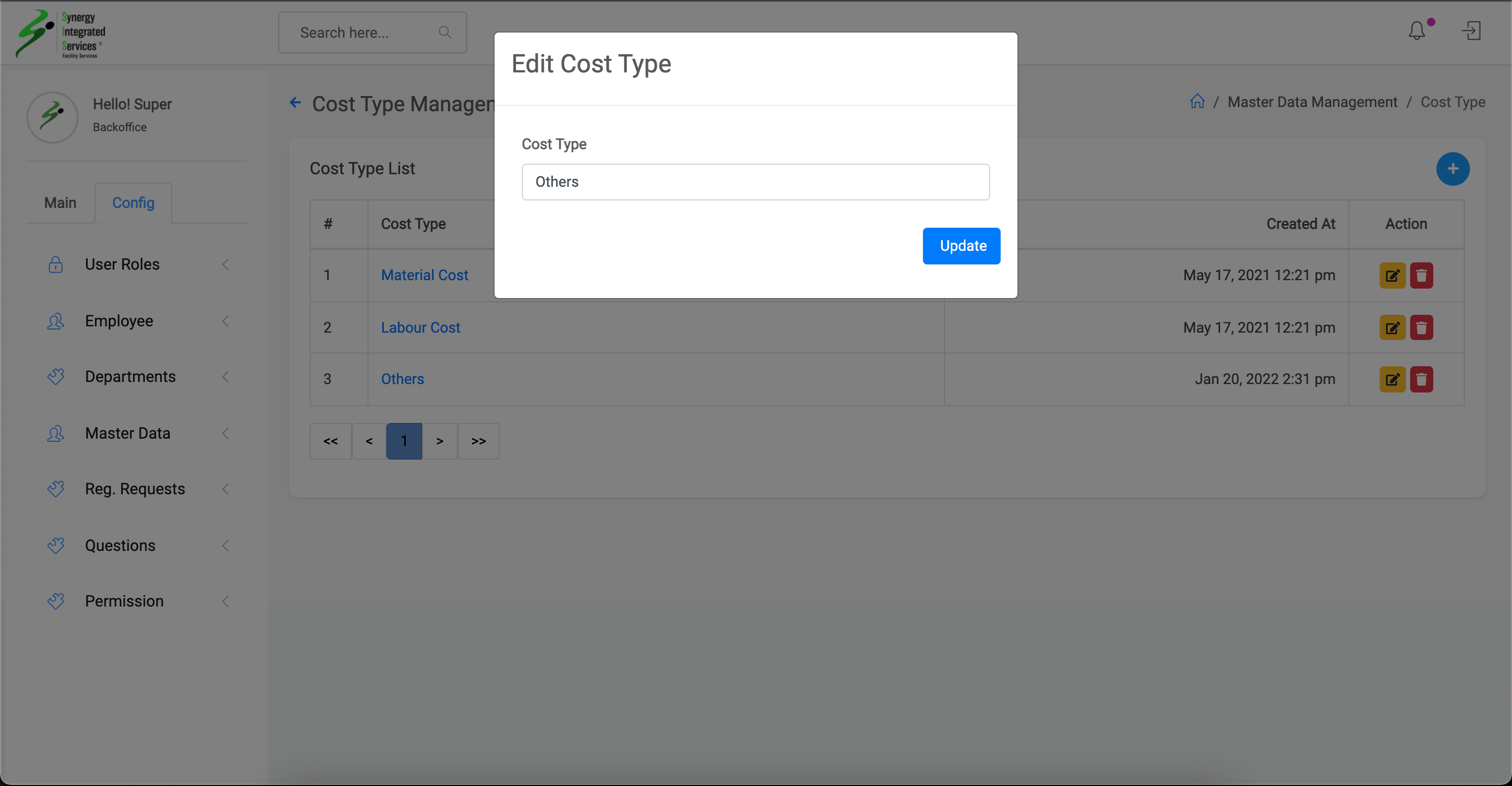Open the Labour Cost link
The height and width of the screenshot is (786, 1512).
pos(420,327)
